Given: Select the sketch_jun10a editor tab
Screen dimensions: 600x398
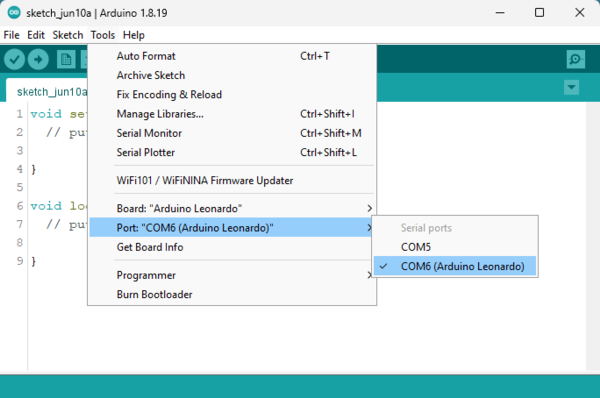Looking at the screenshot, I should tap(47, 91).
